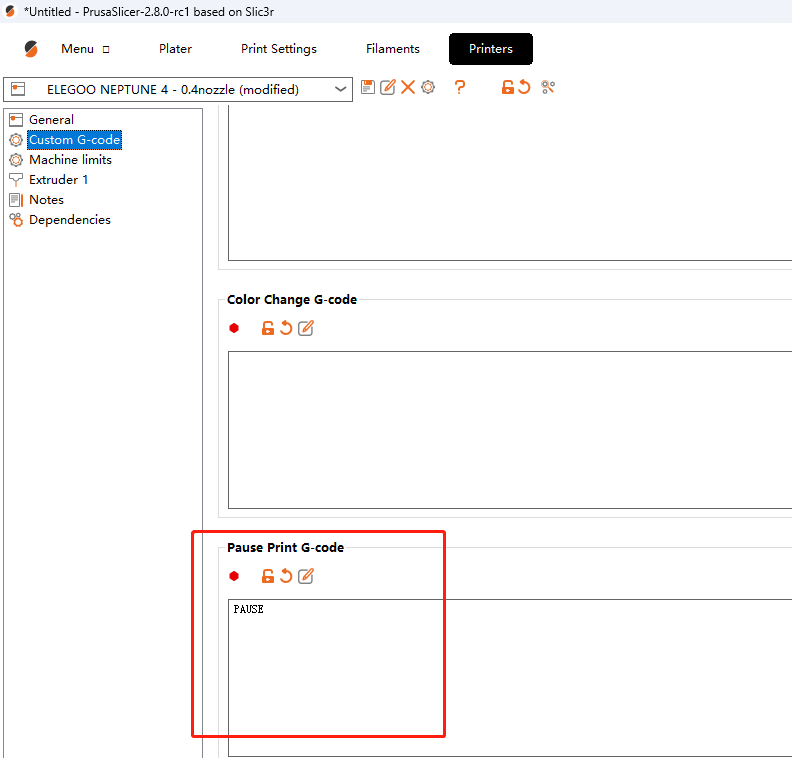Open the Pause Print G-code editor icon

click(306, 576)
